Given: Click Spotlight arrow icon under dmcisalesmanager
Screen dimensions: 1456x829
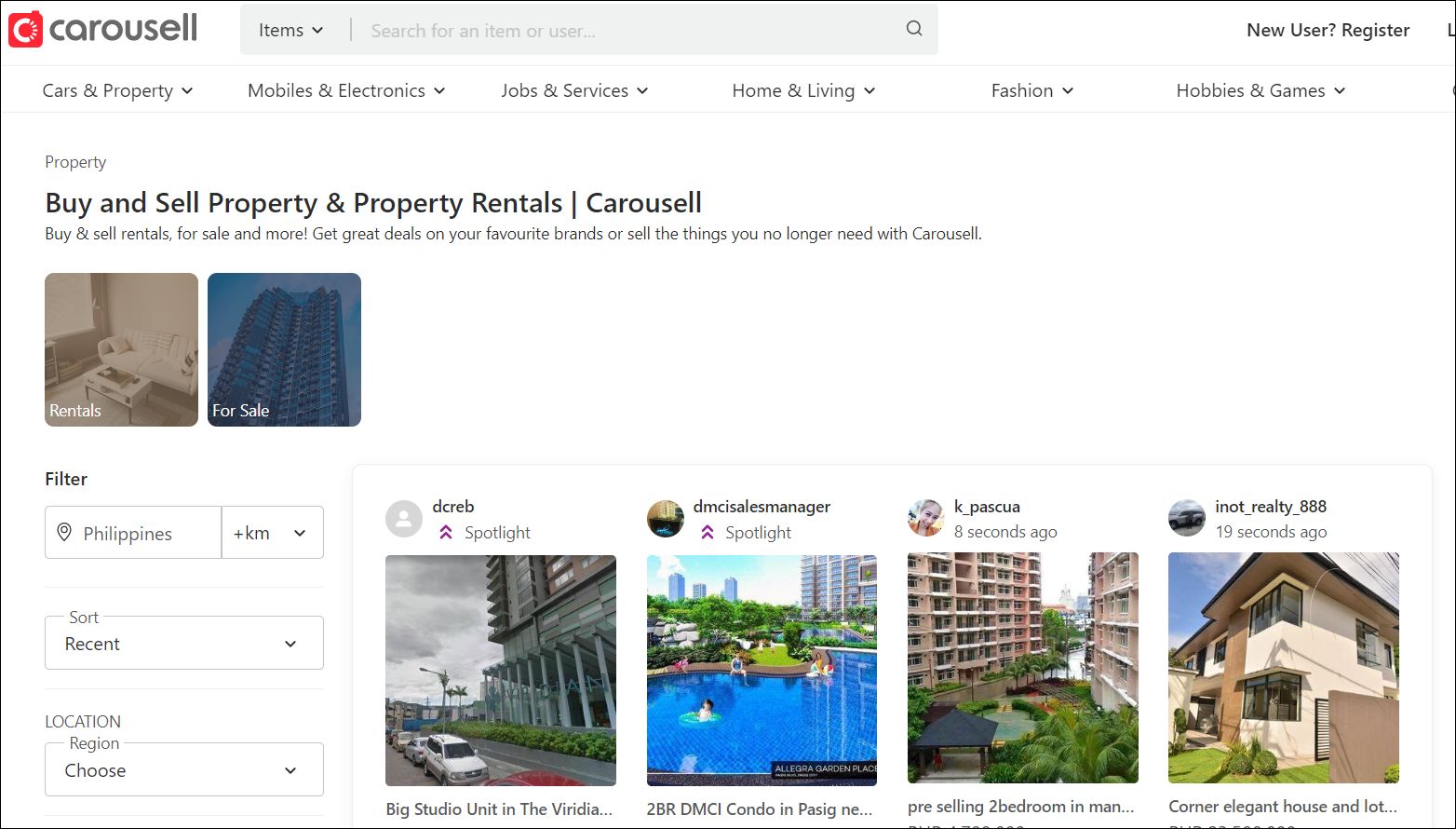Looking at the screenshot, I should click(x=708, y=533).
